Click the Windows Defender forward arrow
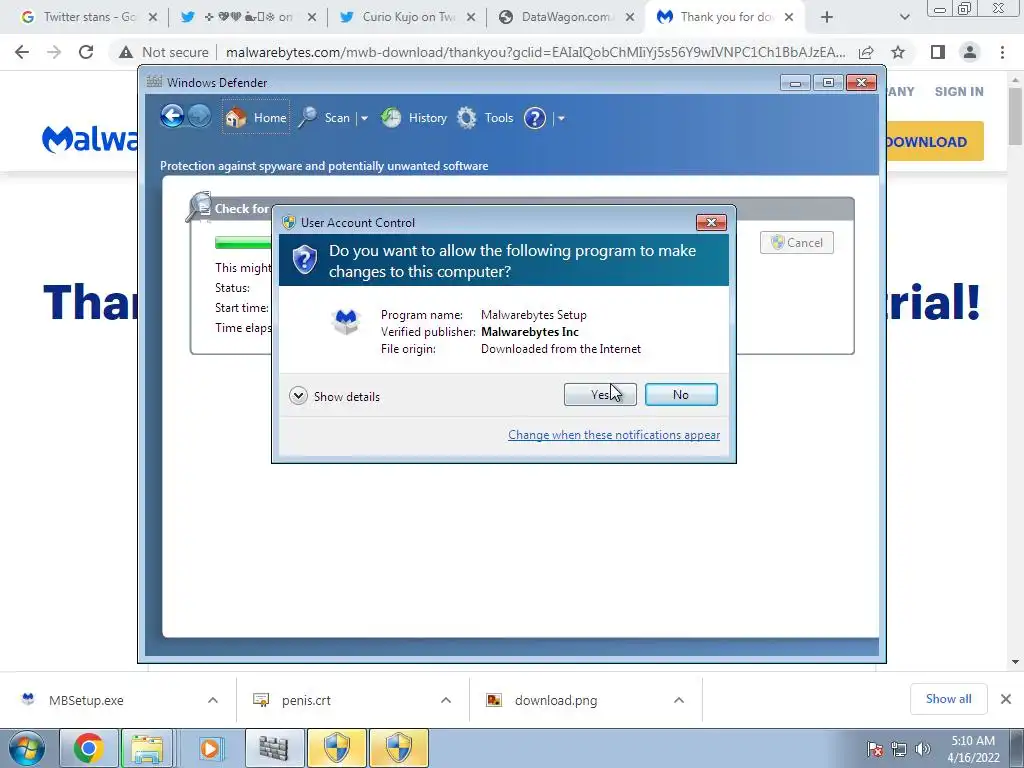 [199, 116]
